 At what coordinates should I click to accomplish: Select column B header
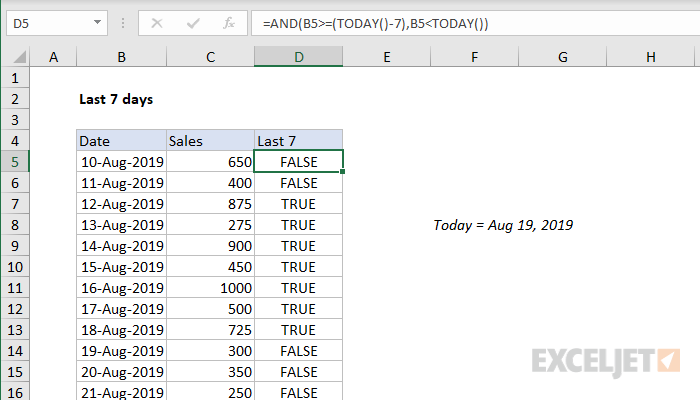pyautogui.click(x=121, y=57)
